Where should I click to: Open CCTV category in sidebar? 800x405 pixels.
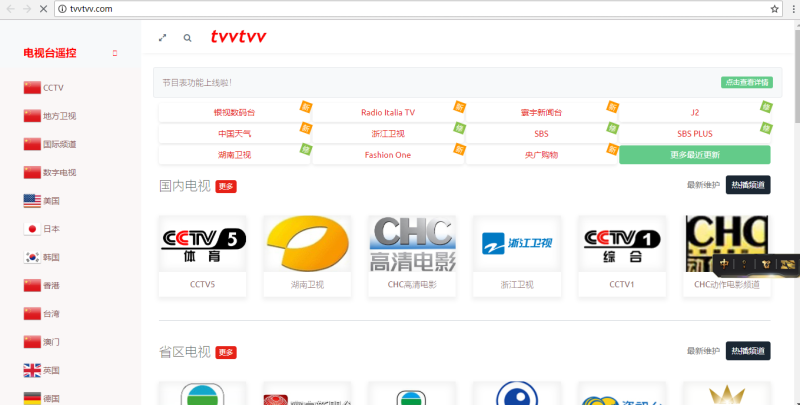coord(53,88)
